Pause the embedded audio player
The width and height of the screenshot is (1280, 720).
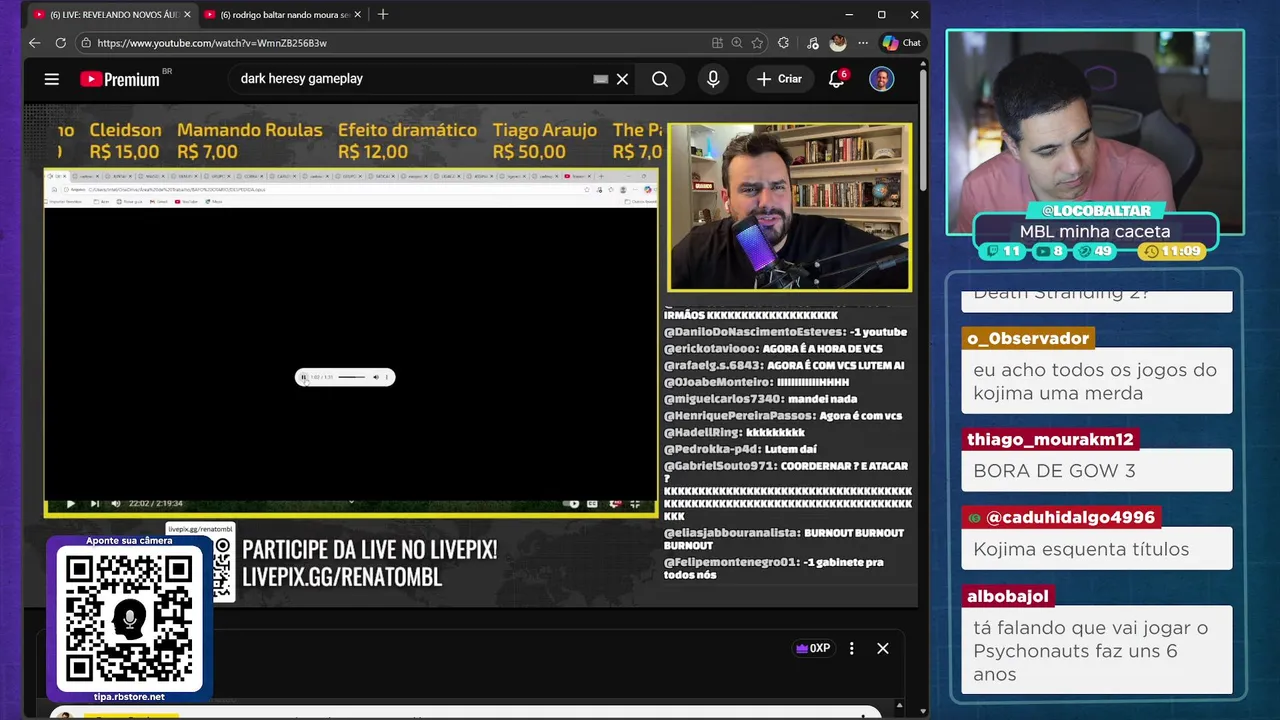point(304,377)
